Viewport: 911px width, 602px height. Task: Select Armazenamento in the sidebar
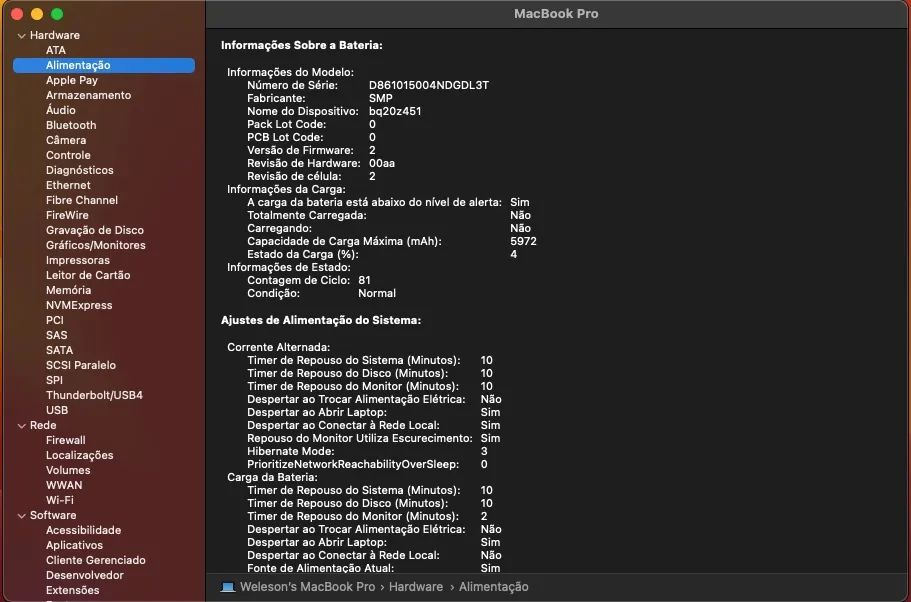point(88,95)
